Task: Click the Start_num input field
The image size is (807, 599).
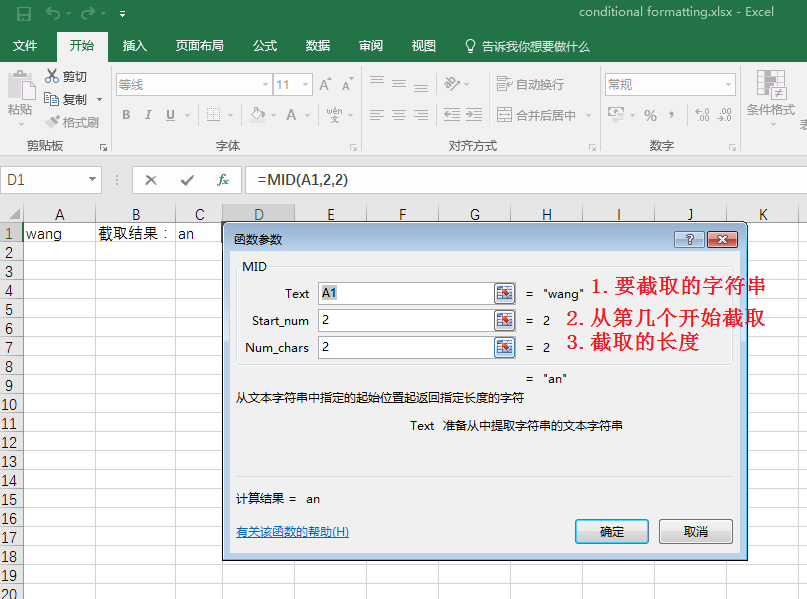Action: pyautogui.click(x=406, y=320)
